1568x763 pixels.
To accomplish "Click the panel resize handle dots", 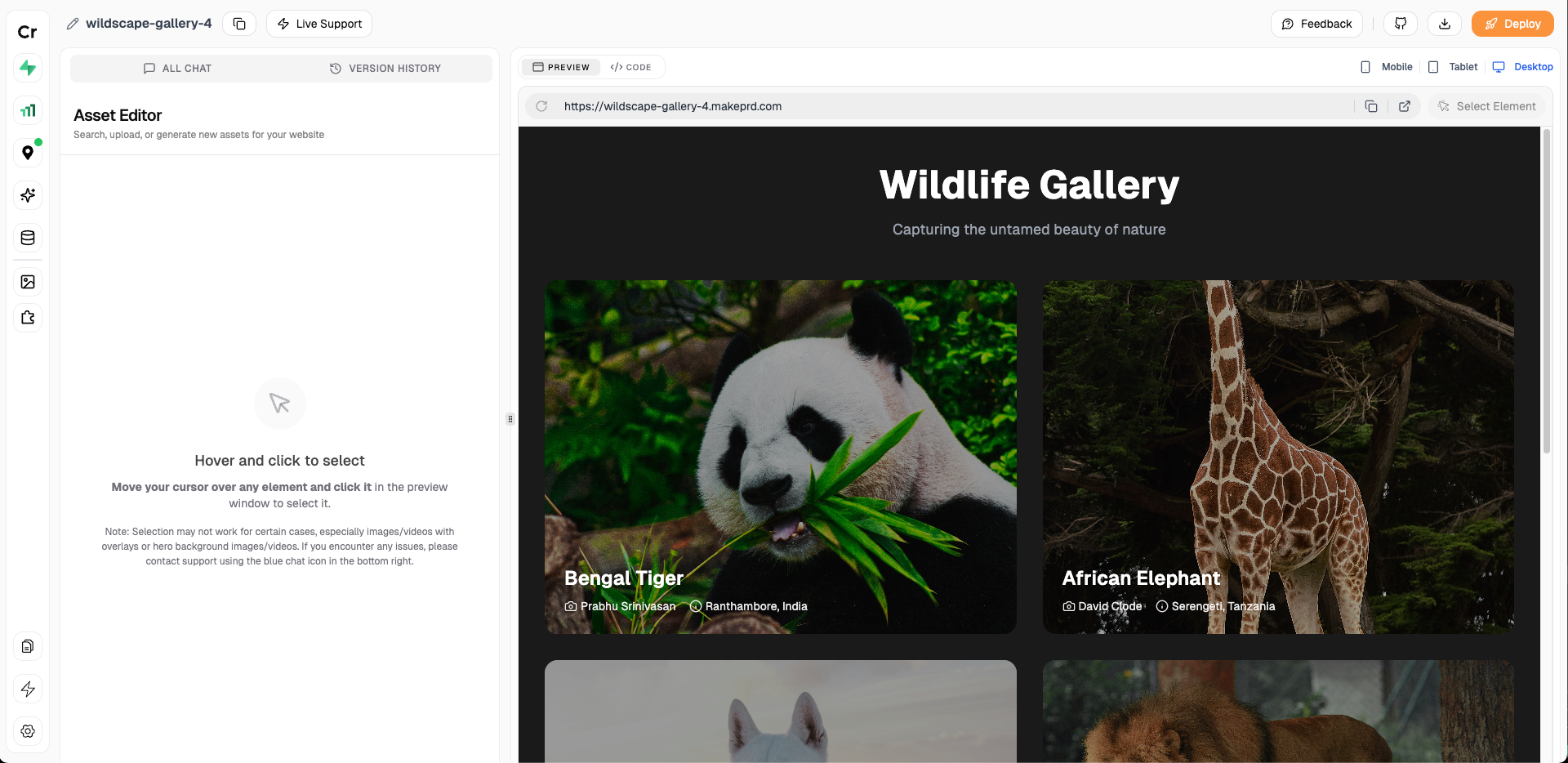I will click(510, 419).
